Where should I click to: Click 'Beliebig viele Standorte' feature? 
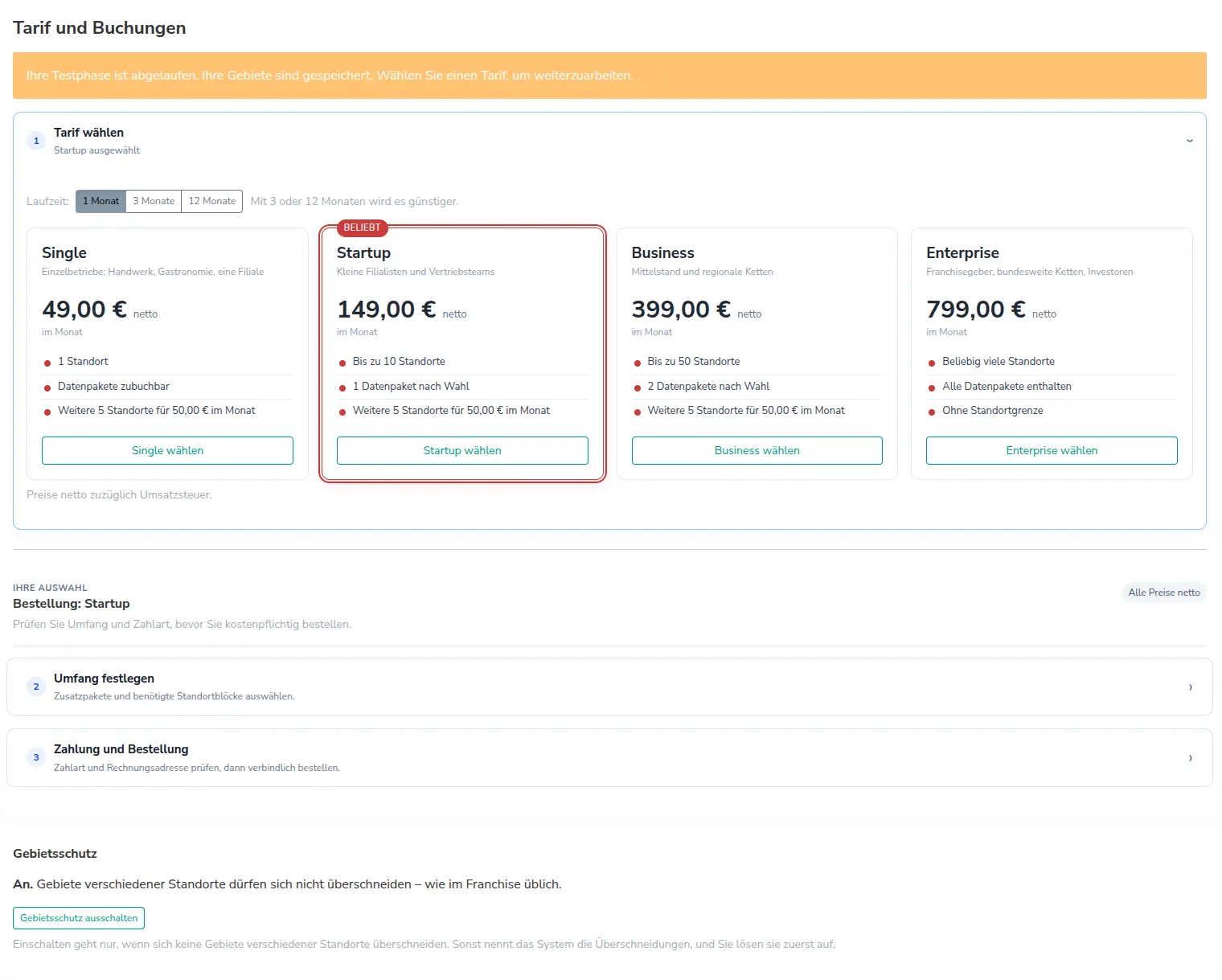point(999,362)
